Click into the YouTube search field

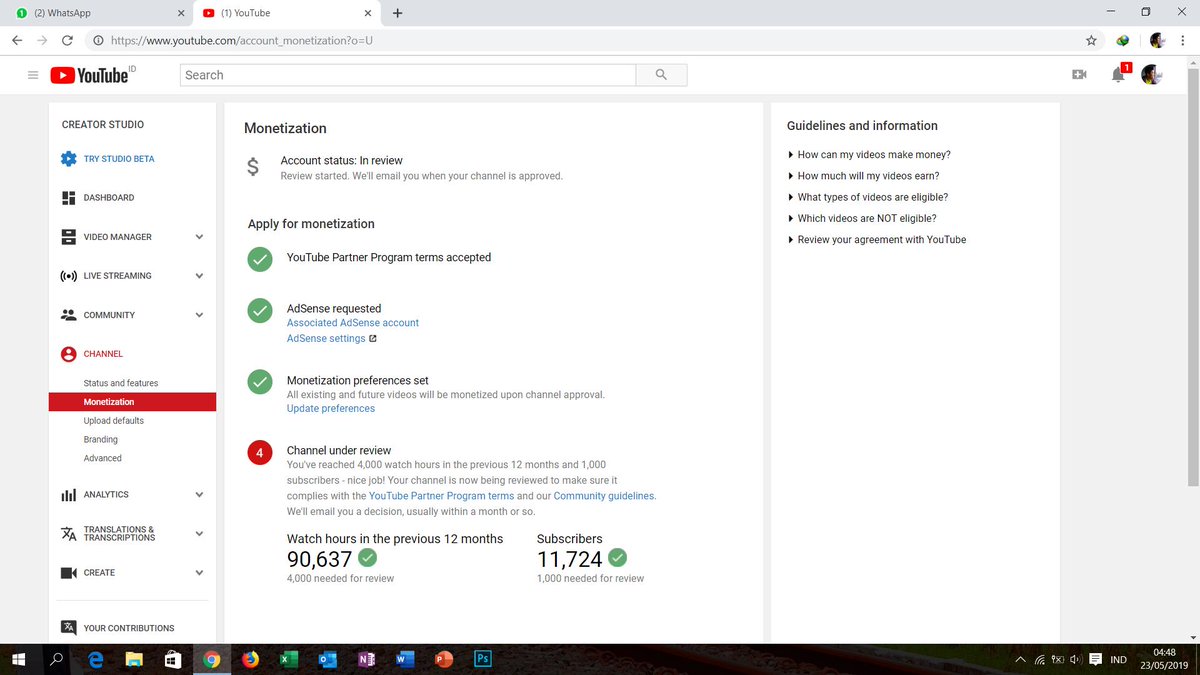(x=408, y=75)
